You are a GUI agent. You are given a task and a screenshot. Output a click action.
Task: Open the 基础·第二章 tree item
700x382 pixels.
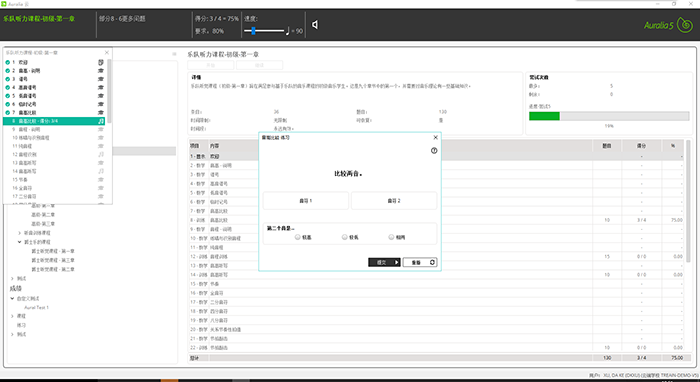[x=43, y=215]
